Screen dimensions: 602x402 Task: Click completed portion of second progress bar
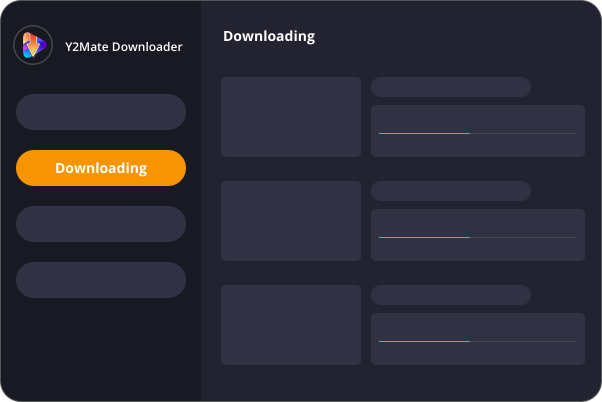424,237
